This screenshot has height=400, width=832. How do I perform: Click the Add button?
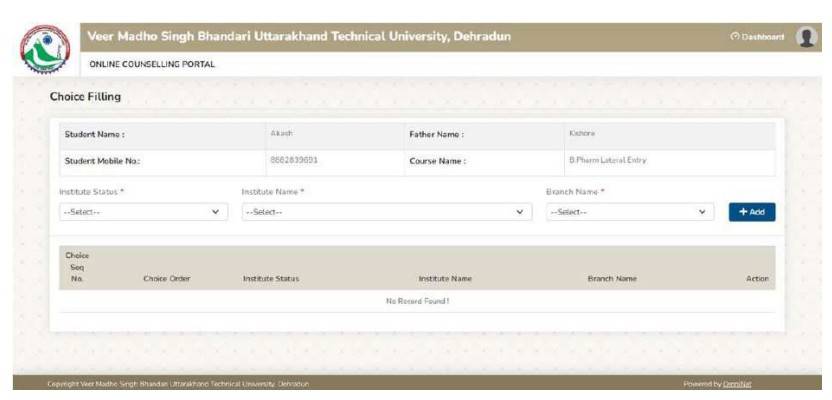click(x=752, y=212)
